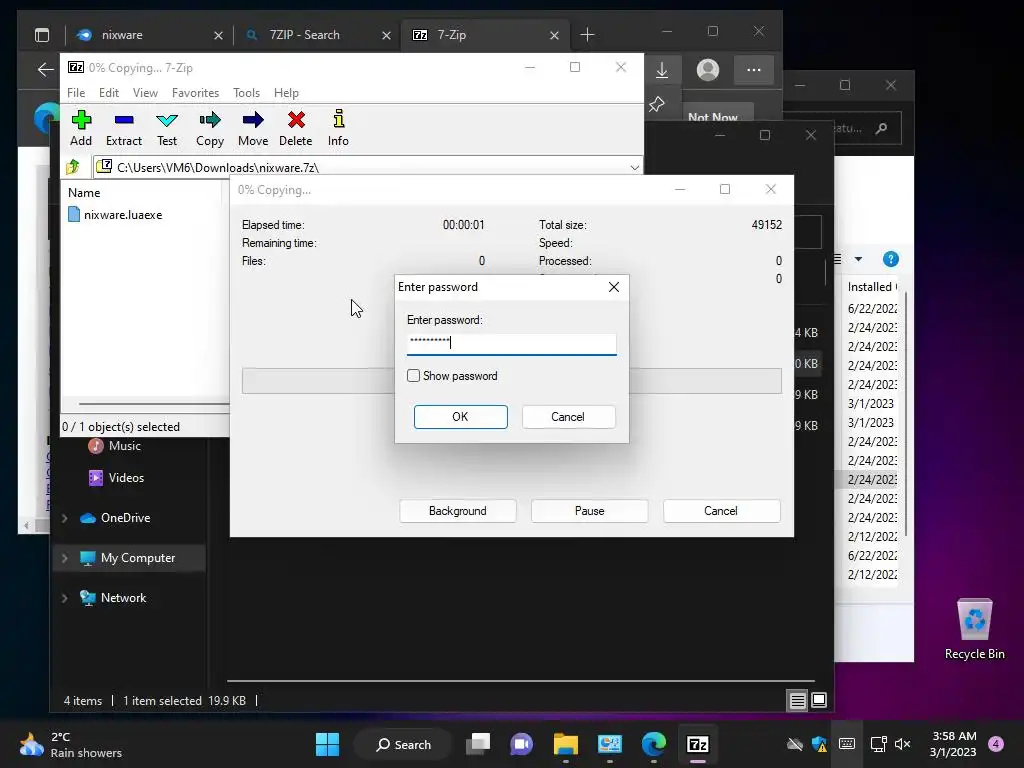The width and height of the screenshot is (1024, 768).
Task: Expand the 7-Zip address path dropdown
Action: (x=634, y=168)
